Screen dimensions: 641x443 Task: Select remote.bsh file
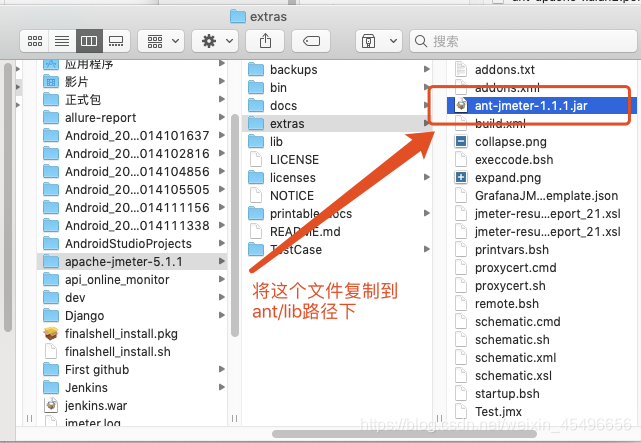pyautogui.click(x=542, y=303)
